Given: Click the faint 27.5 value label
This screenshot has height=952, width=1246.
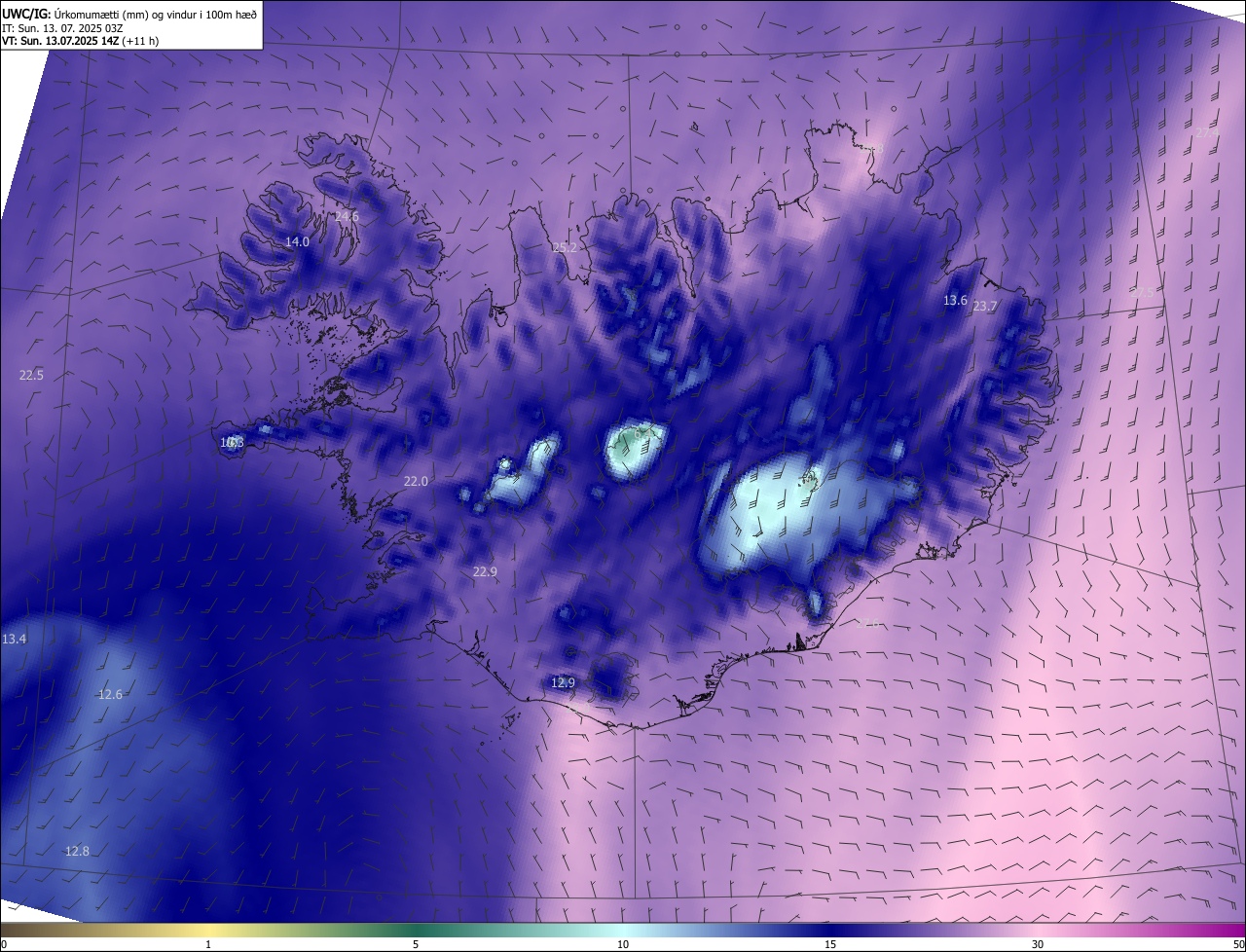Looking at the screenshot, I should (x=1140, y=291).
